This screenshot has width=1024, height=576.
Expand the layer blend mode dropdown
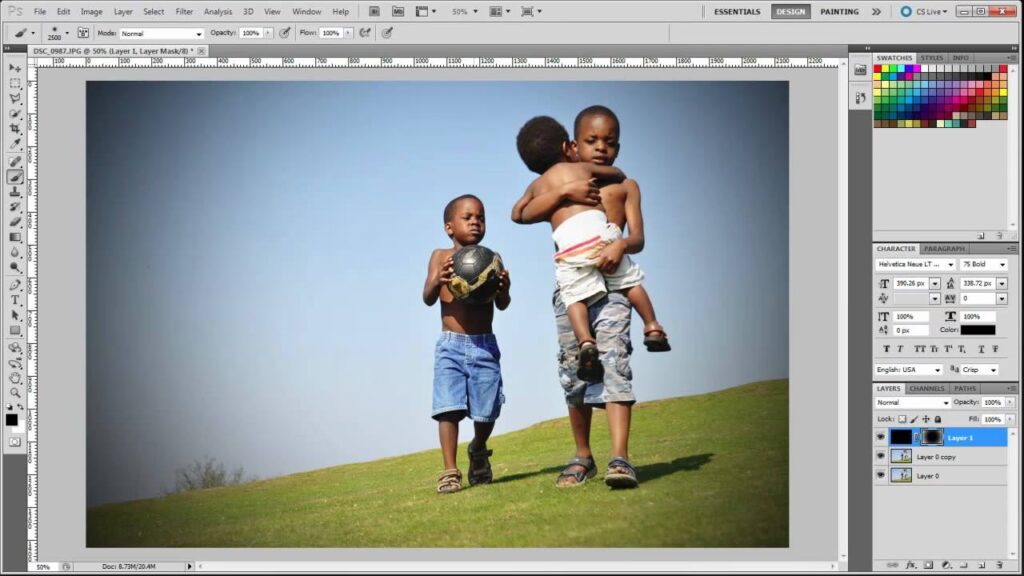tap(912, 402)
